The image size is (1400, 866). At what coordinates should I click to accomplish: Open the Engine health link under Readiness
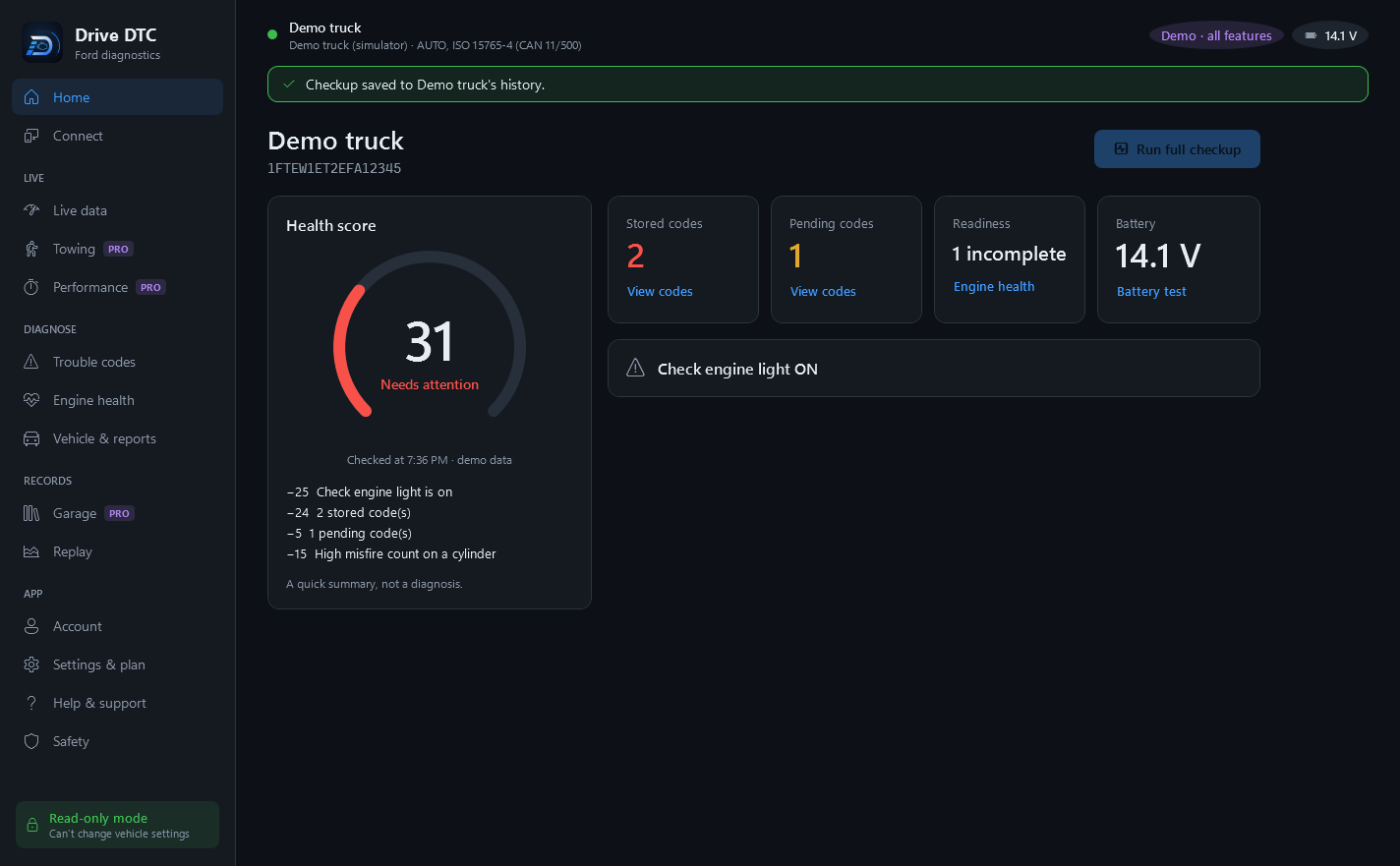coord(994,287)
